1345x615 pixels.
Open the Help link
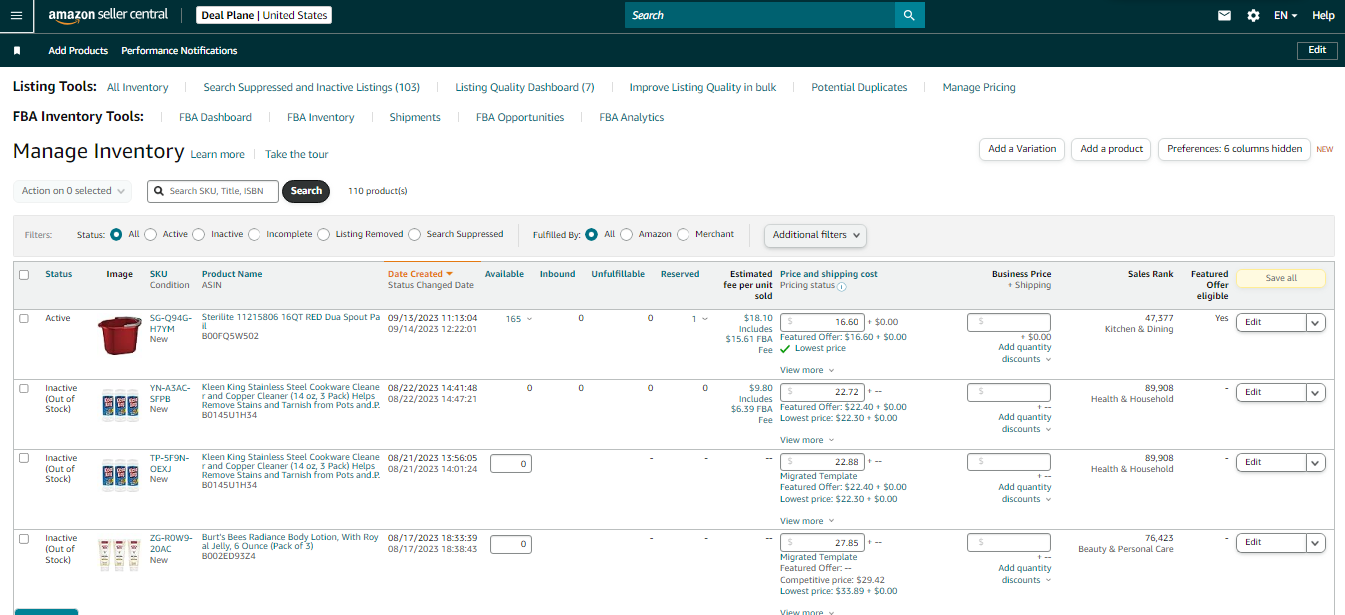[x=1323, y=15]
